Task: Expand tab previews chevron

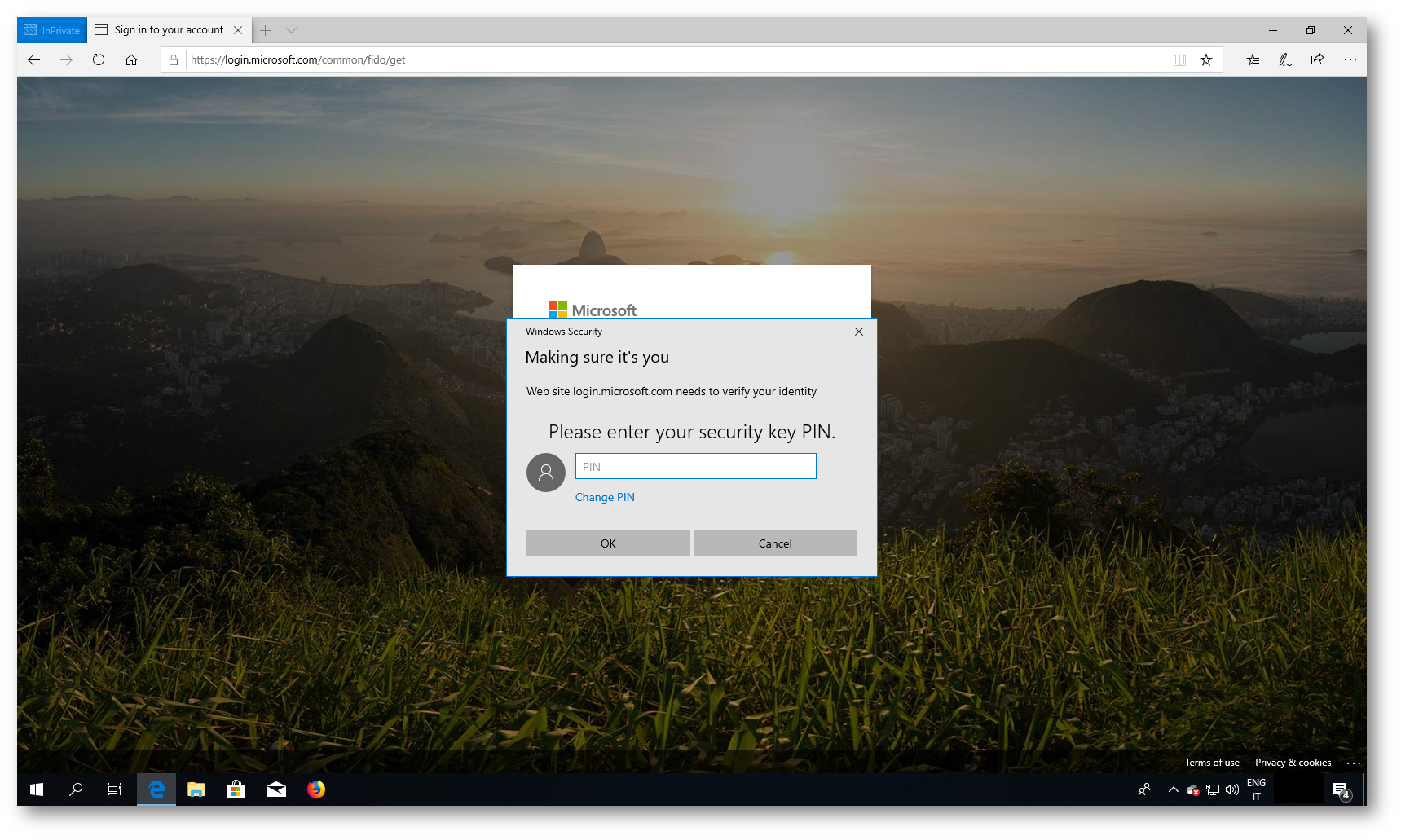Action: tap(291, 30)
